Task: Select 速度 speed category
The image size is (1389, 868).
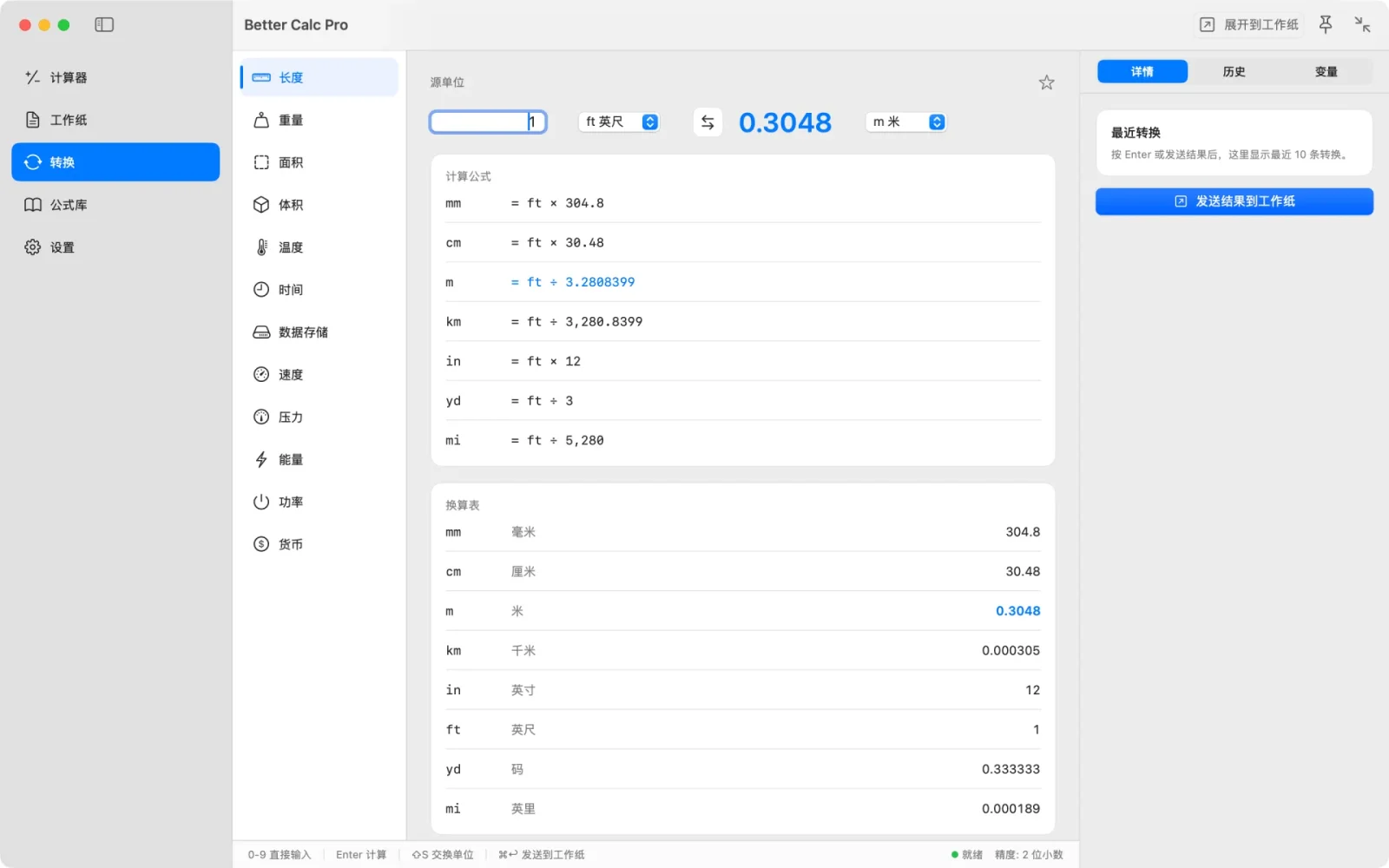Action: pyautogui.click(x=319, y=375)
